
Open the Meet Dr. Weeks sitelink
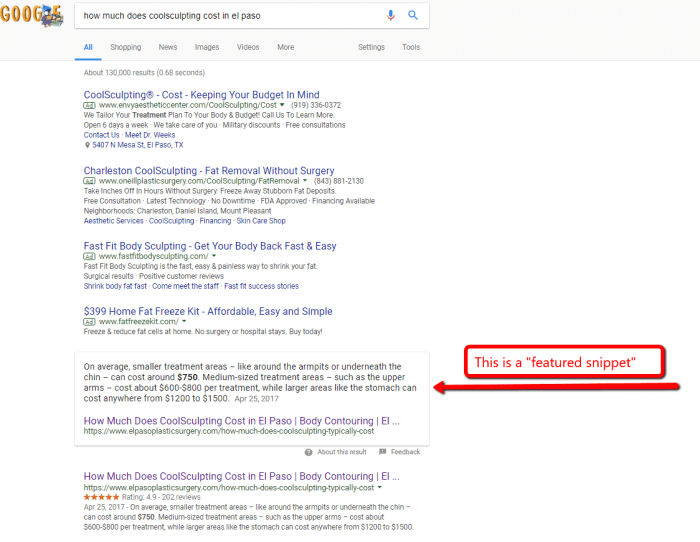coord(150,135)
